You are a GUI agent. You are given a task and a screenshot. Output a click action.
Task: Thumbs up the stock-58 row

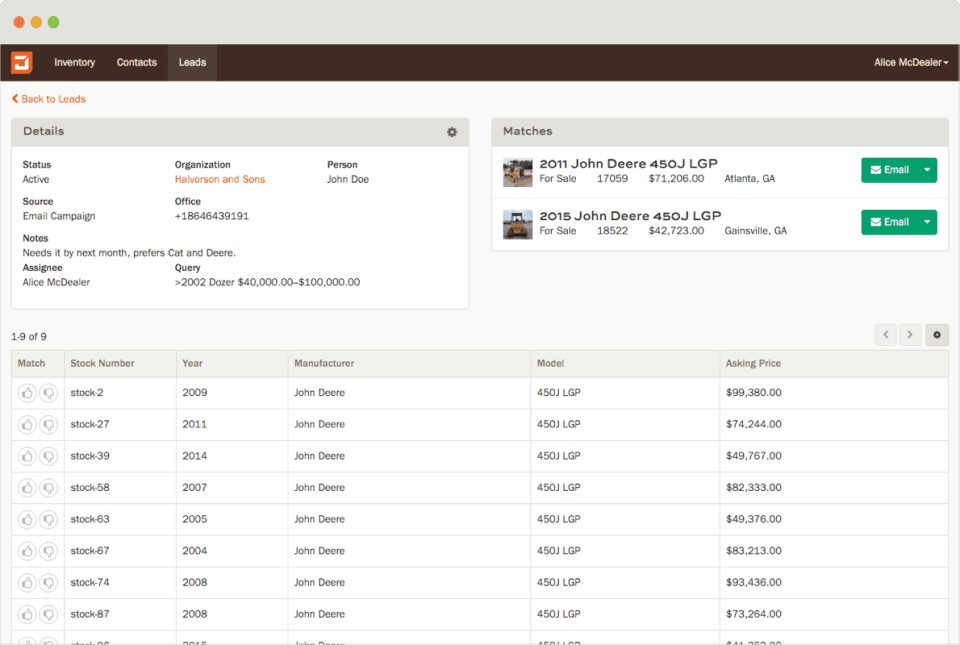(x=27, y=488)
